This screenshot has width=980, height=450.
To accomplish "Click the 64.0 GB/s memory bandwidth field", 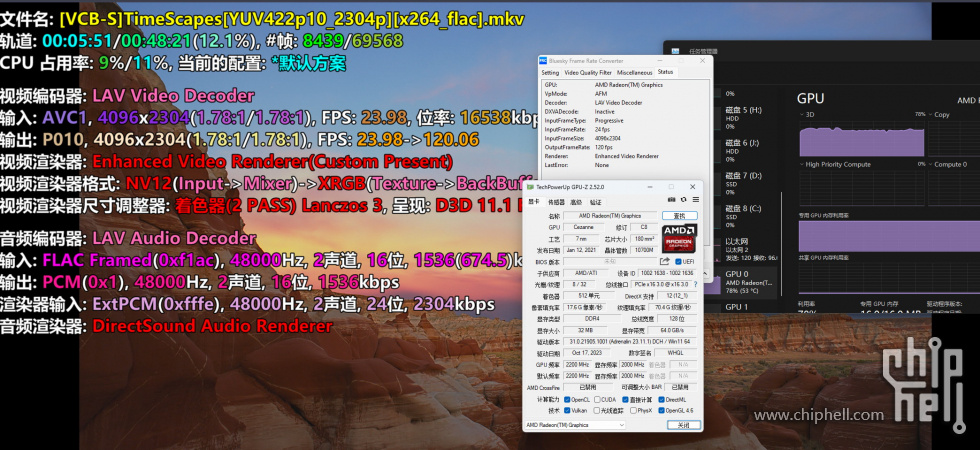I will pos(672,330).
